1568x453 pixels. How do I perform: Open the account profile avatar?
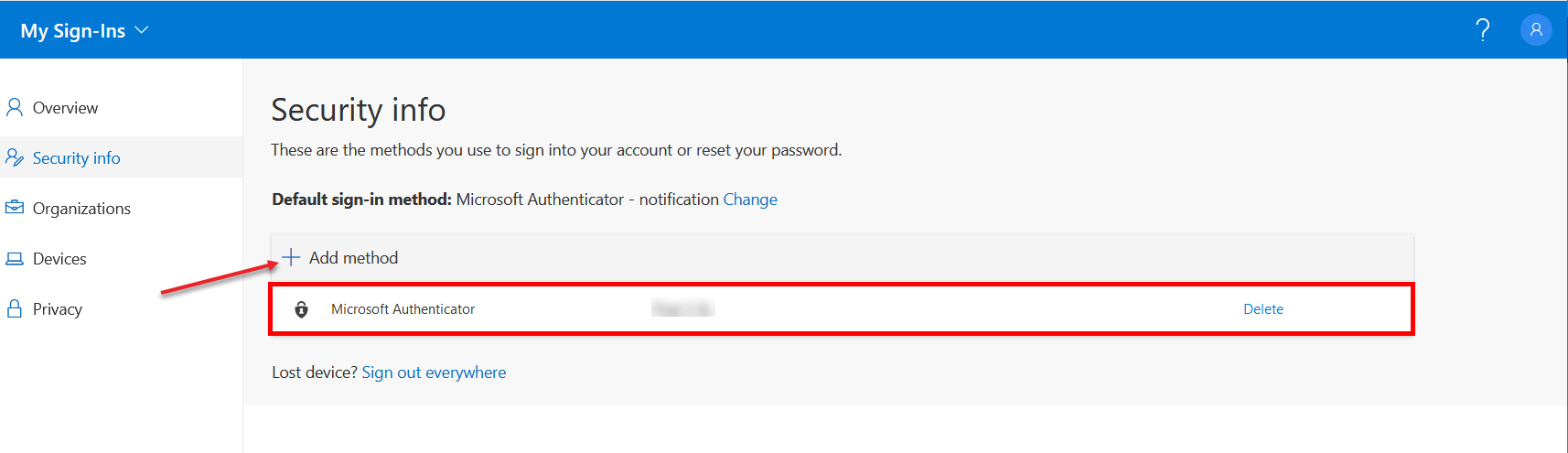[x=1536, y=30]
